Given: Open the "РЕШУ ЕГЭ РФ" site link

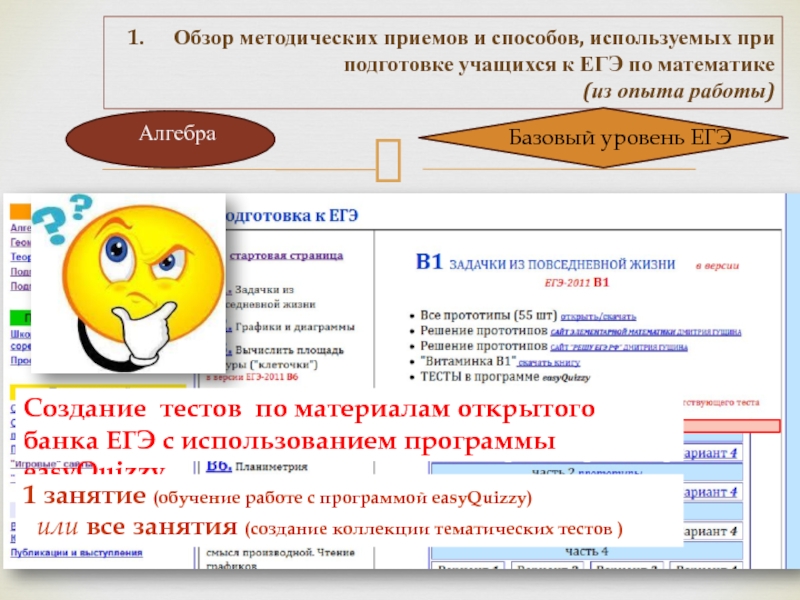Looking at the screenshot, I should pyautogui.click(x=619, y=347).
